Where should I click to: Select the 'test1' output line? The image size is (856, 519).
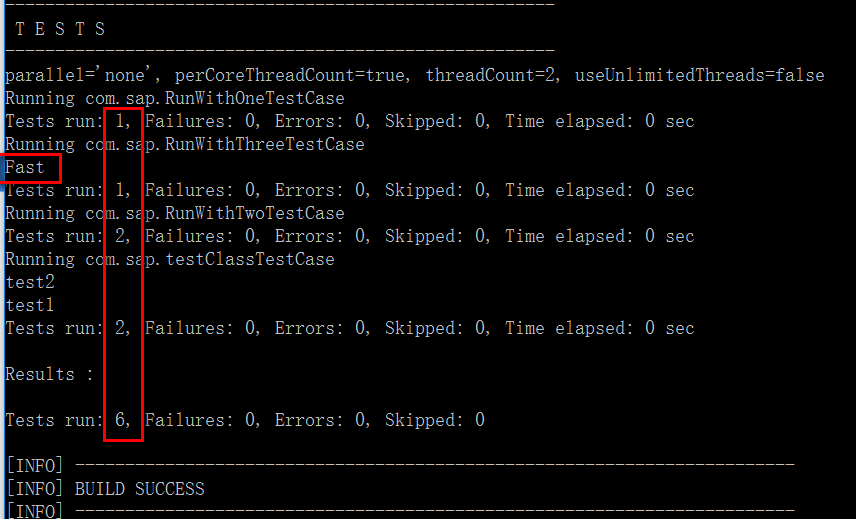tap(30, 305)
